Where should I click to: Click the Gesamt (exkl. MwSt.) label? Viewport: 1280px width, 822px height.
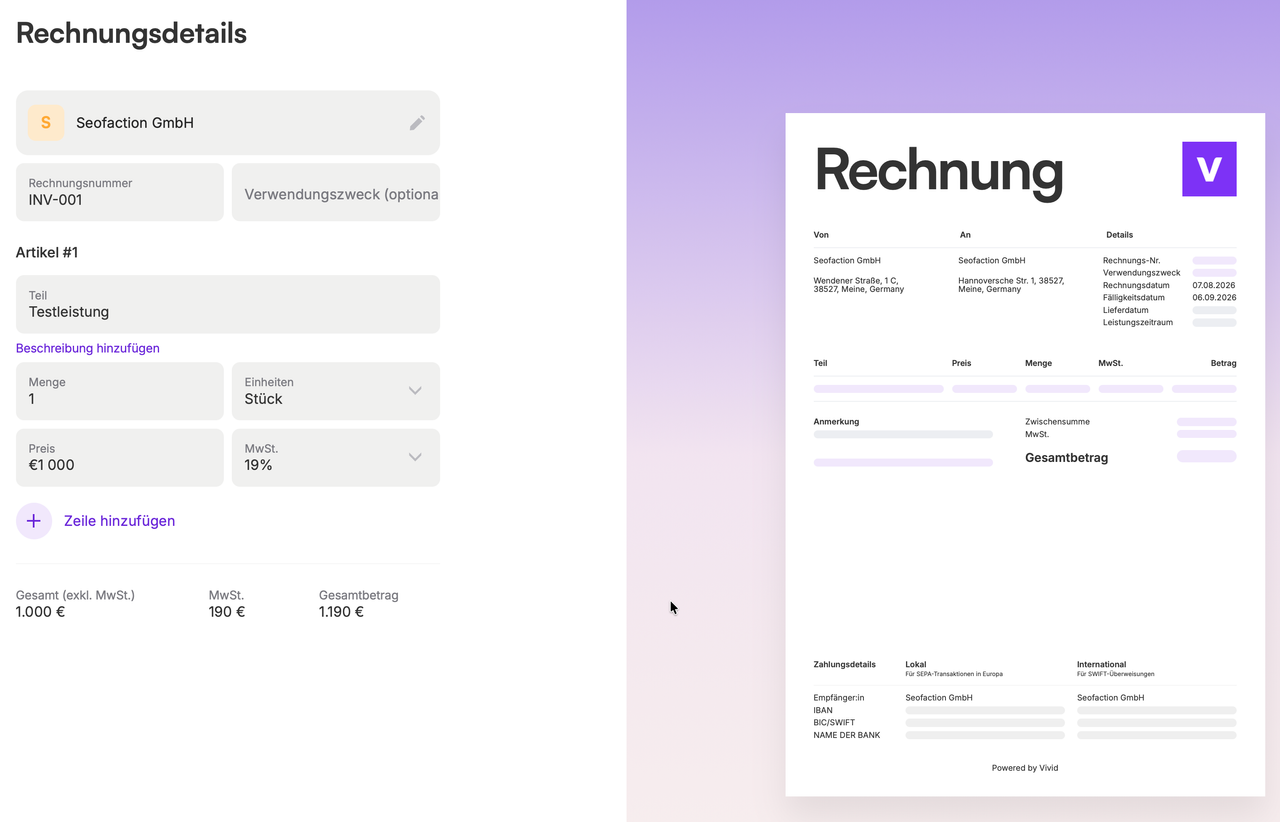click(x=75, y=595)
